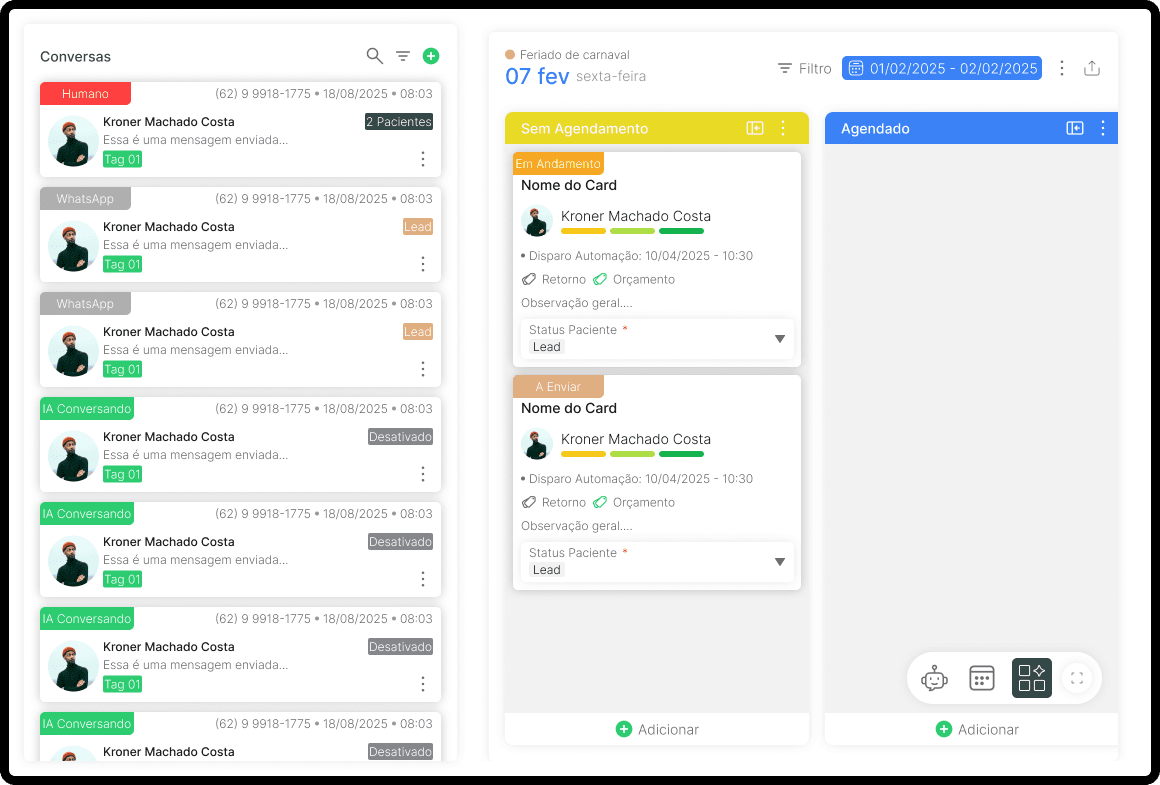Open the AI chatbot assistant icon
1160x785 pixels.
tap(934, 678)
